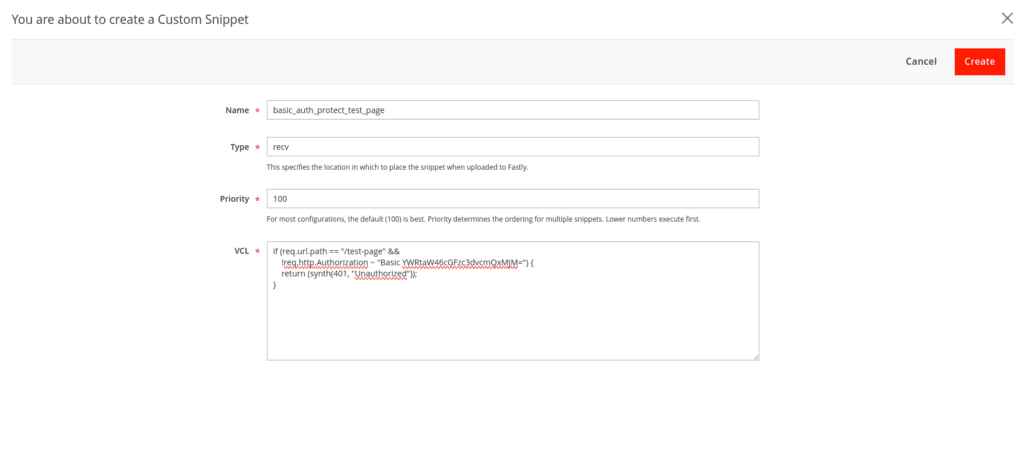Click the line 'return (synth(401, "Unauthorized"));'
The height and width of the screenshot is (473, 1024).
pyautogui.click(x=349, y=274)
